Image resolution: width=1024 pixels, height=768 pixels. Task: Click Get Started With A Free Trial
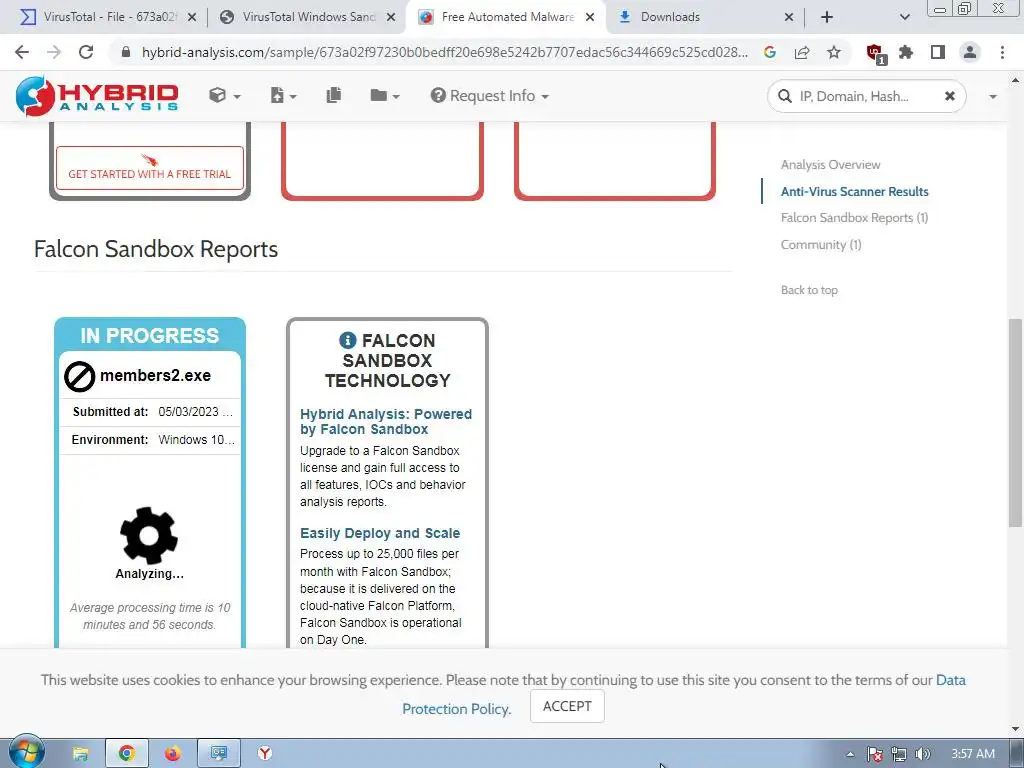(x=150, y=168)
